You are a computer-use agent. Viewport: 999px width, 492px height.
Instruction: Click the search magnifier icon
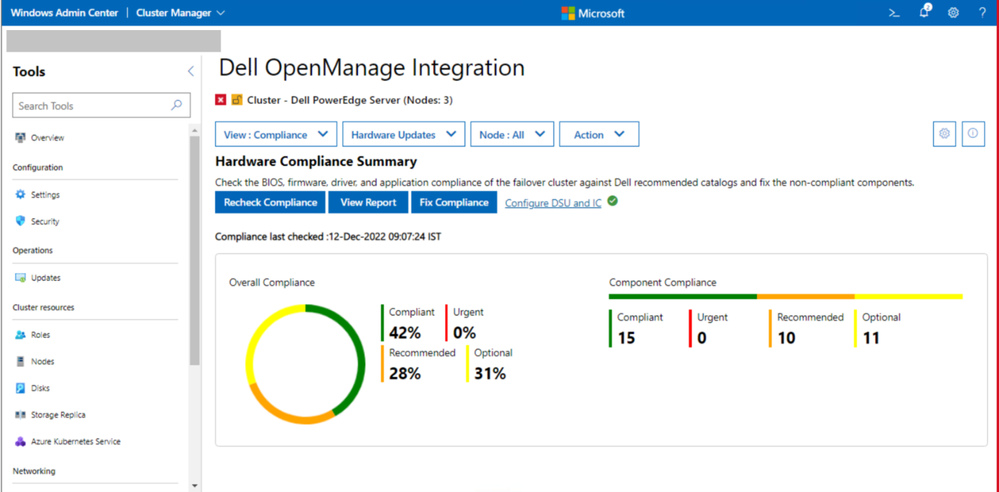(x=176, y=106)
